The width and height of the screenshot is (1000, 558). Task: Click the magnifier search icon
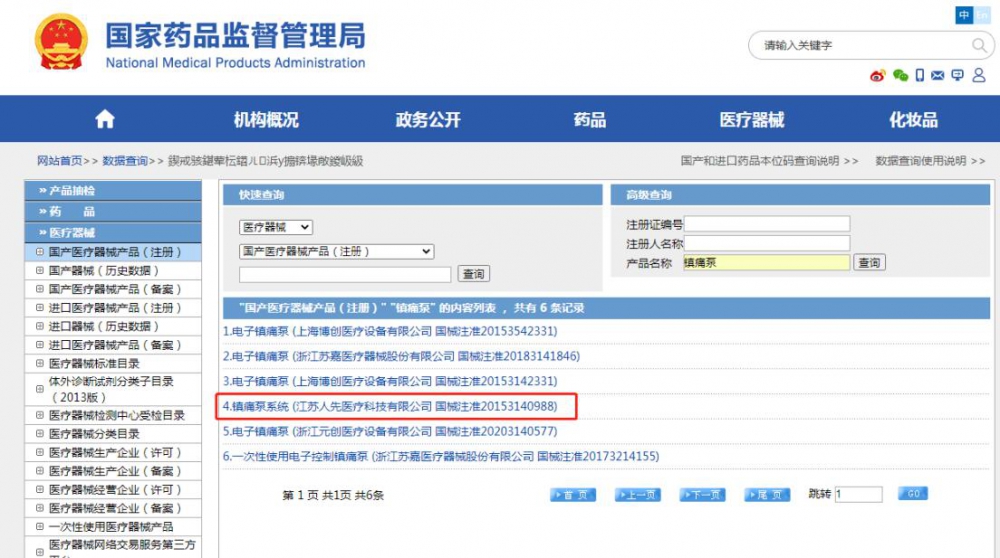(979, 46)
